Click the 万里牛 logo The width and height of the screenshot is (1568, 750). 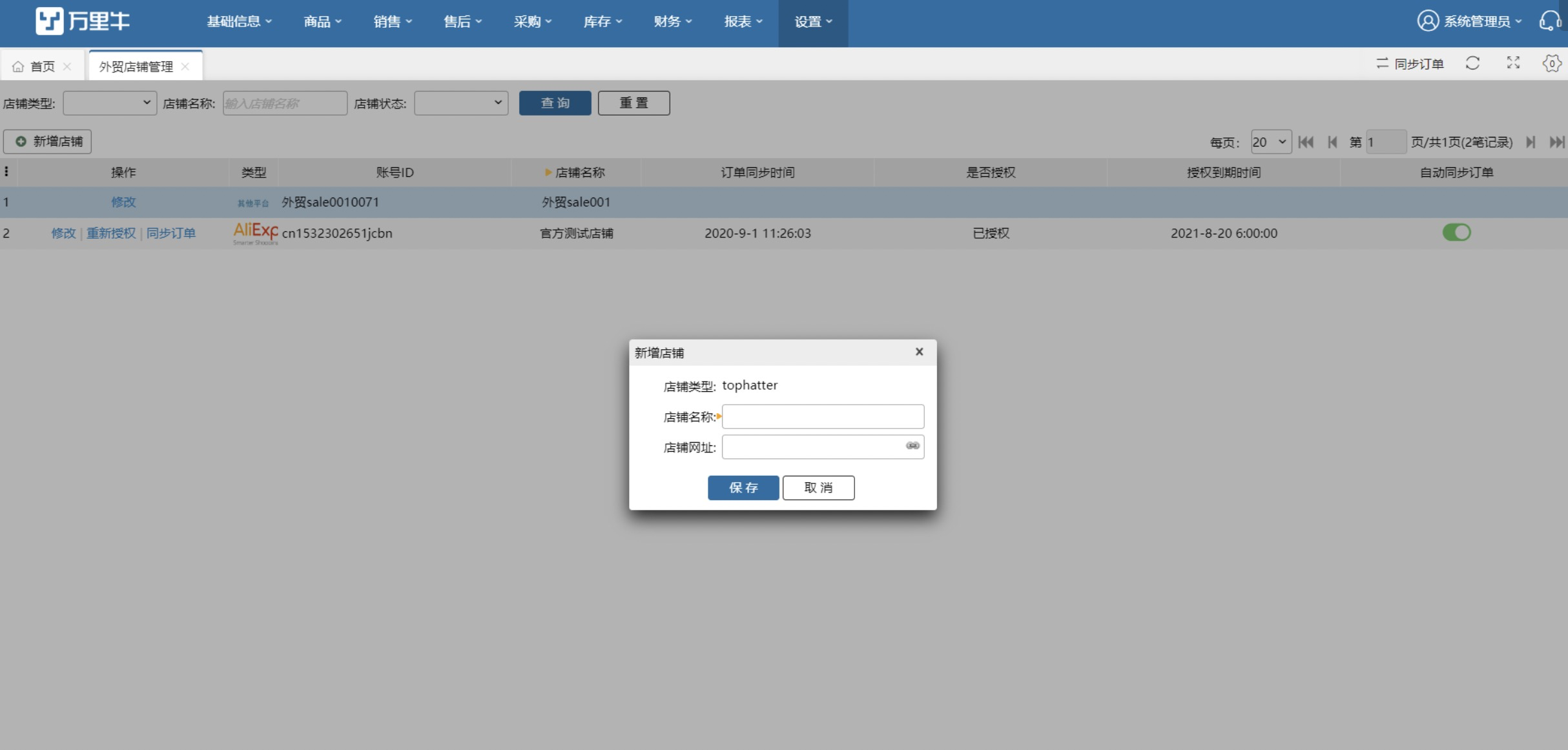pyautogui.click(x=83, y=21)
